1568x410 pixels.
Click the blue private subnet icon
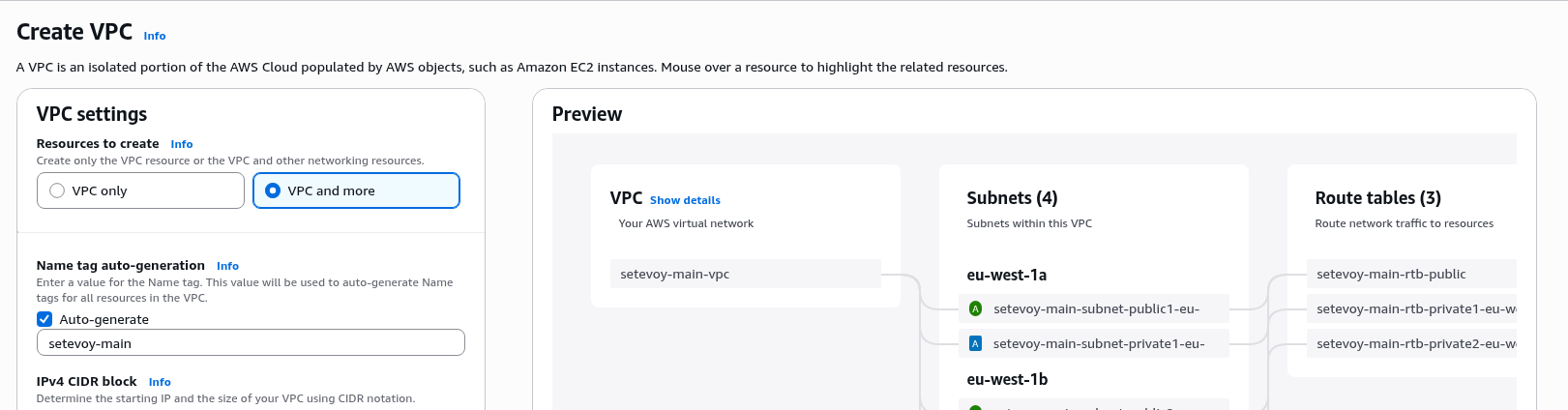click(975, 344)
